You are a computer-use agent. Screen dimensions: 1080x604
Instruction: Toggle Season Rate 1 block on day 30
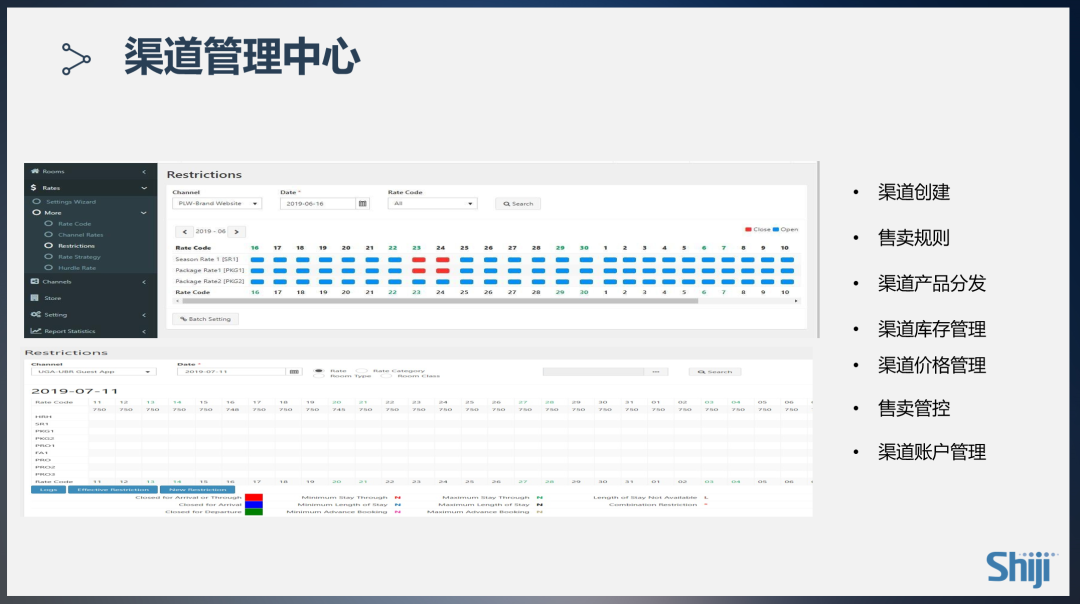[x=585, y=260]
